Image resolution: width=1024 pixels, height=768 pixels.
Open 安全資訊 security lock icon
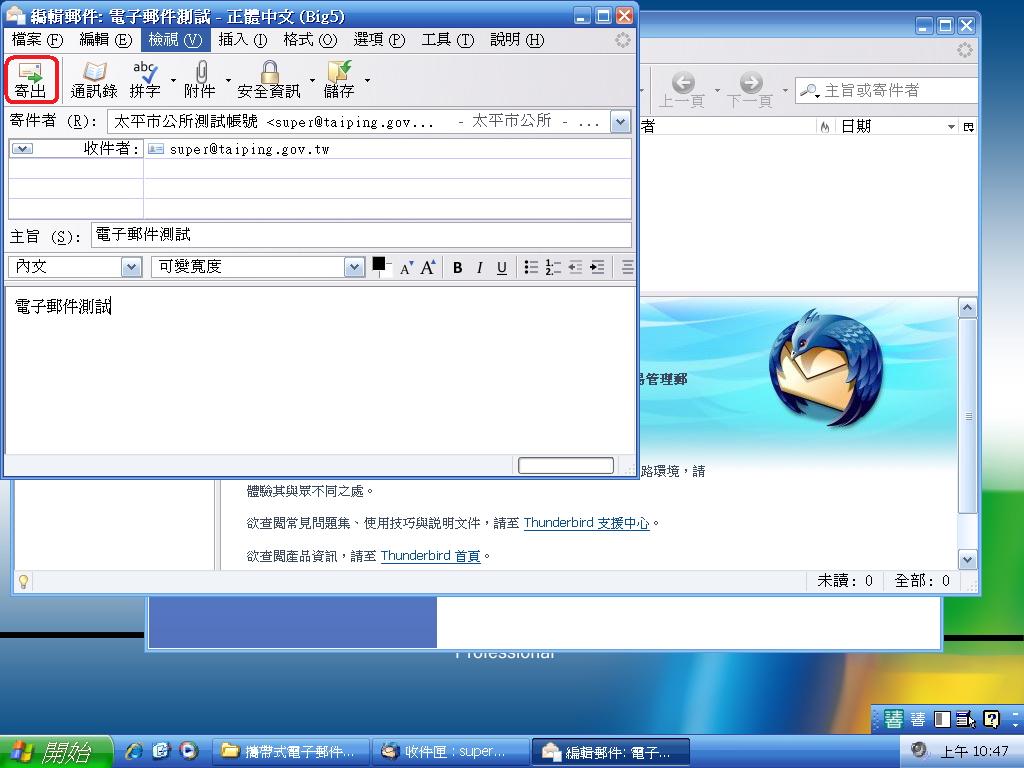tap(268, 79)
